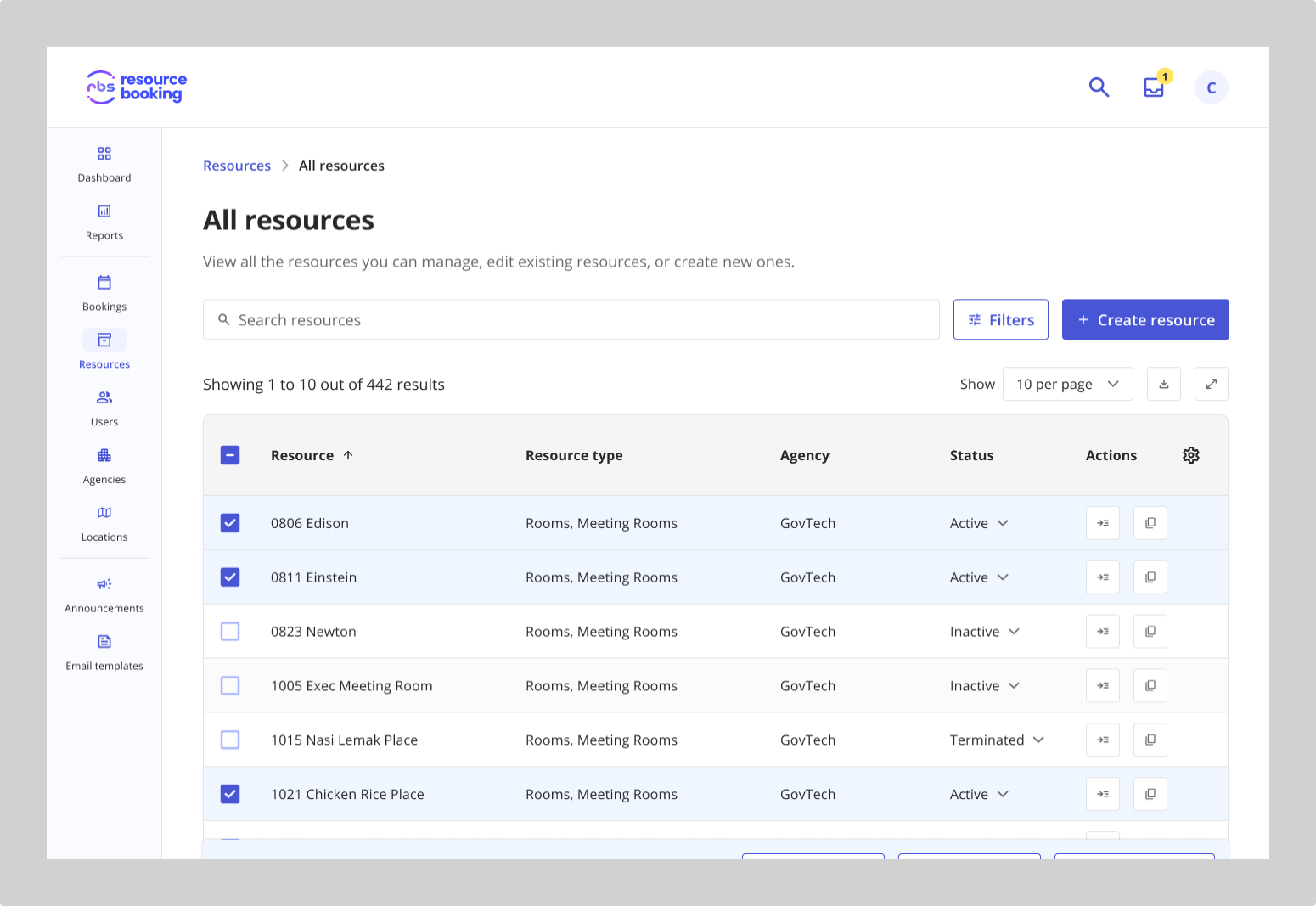
Task: Open the Users management section
Action: 104,408
